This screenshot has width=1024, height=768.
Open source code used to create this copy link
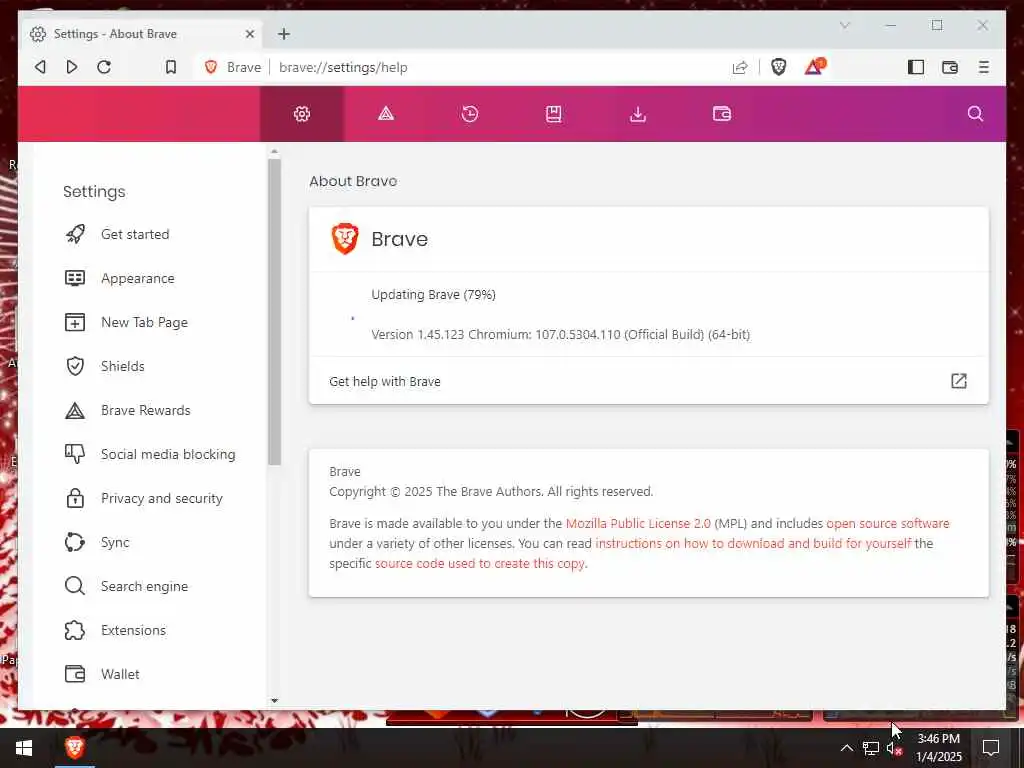[x=480, y=564]
